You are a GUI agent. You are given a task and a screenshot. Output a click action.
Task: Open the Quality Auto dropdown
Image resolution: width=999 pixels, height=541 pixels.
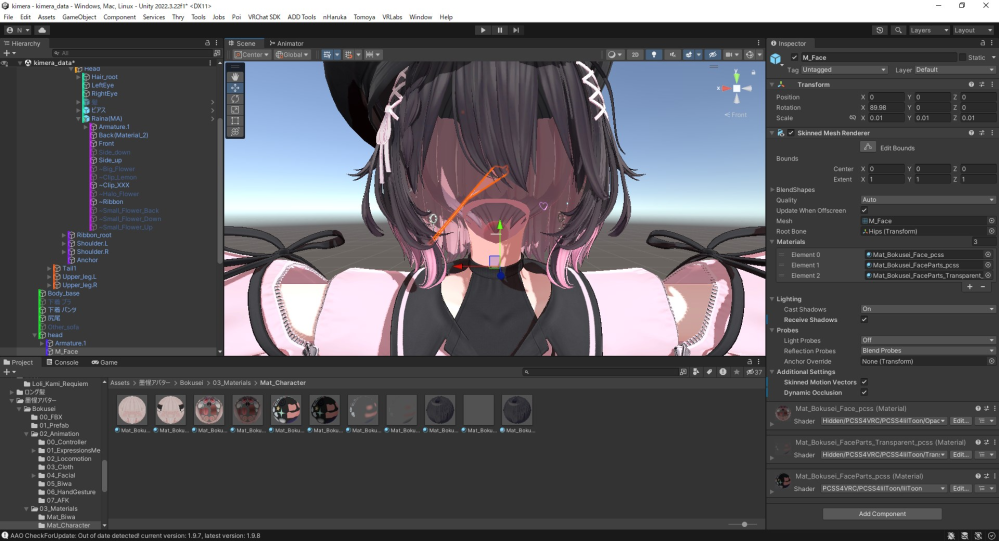point(928,199)
